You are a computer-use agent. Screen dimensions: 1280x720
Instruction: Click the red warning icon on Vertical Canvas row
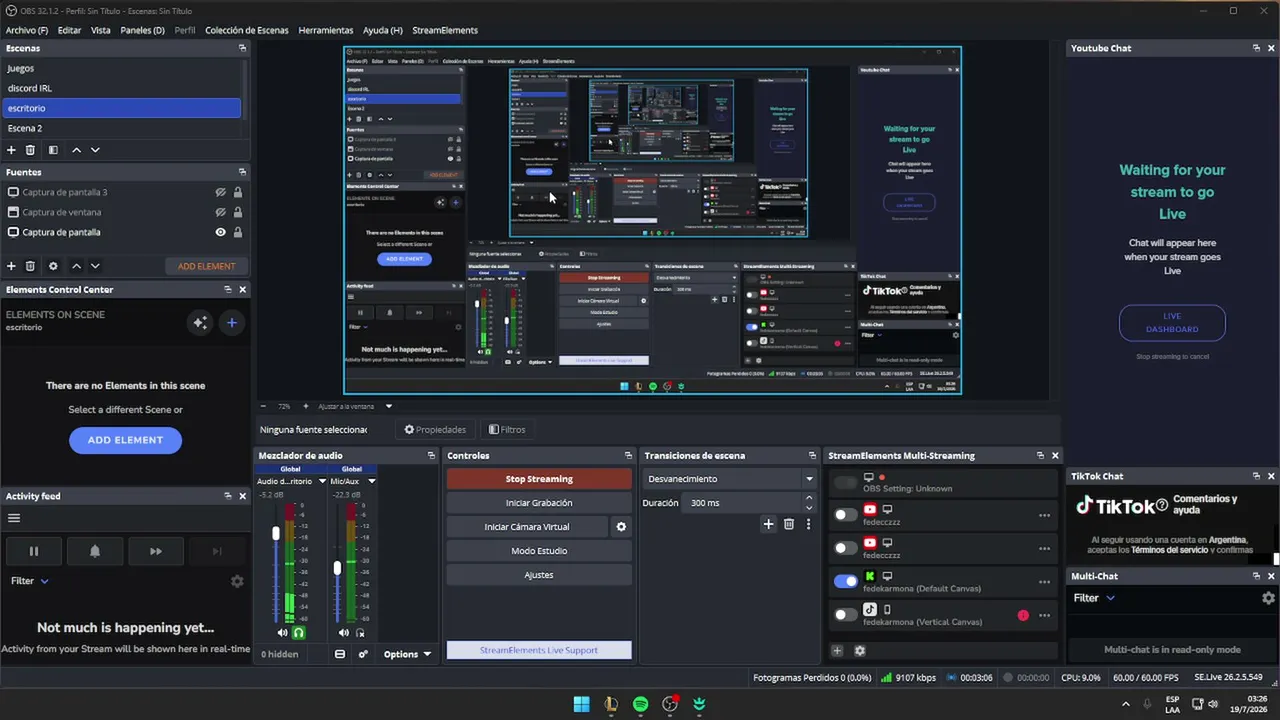point(1023,615)
